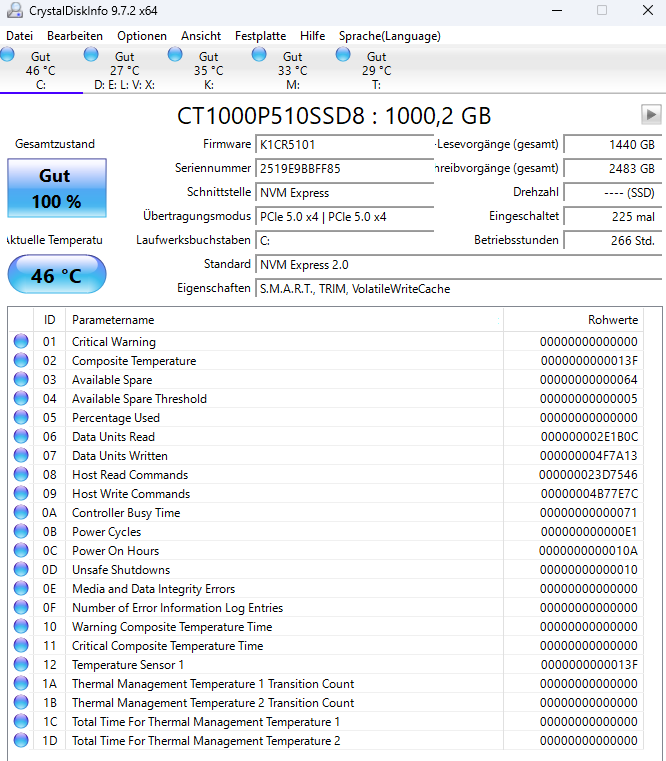The image size is (666, 761).
Task: Click status orb of Power Cycles row
Action: tap(21, 531)
